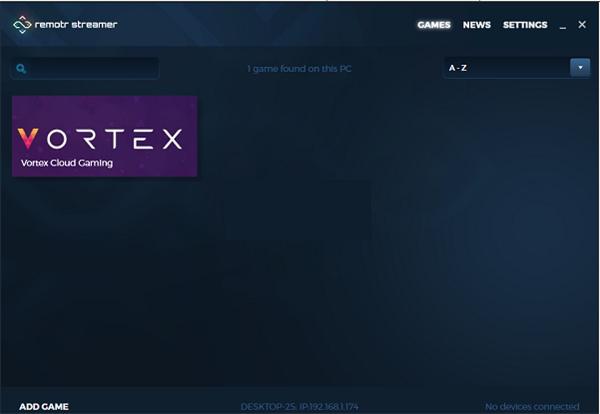
Task: Close the remotr streamer window
Action: (582, 24)
